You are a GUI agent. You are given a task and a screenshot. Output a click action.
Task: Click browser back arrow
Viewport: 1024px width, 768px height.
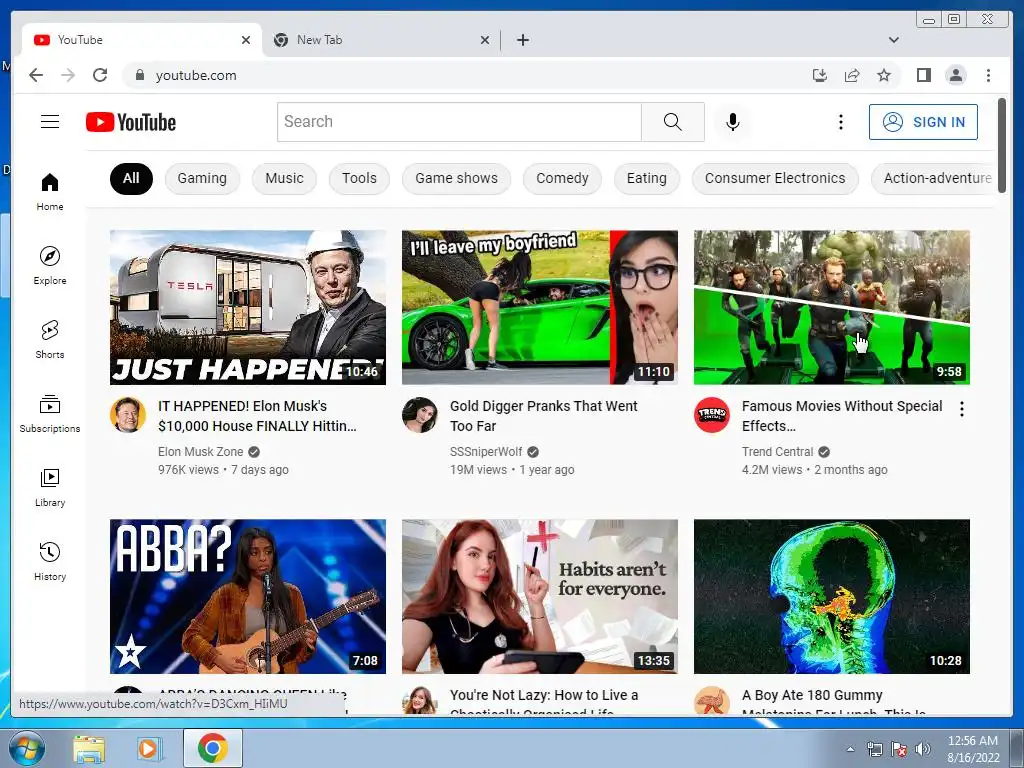coord(36,75)
